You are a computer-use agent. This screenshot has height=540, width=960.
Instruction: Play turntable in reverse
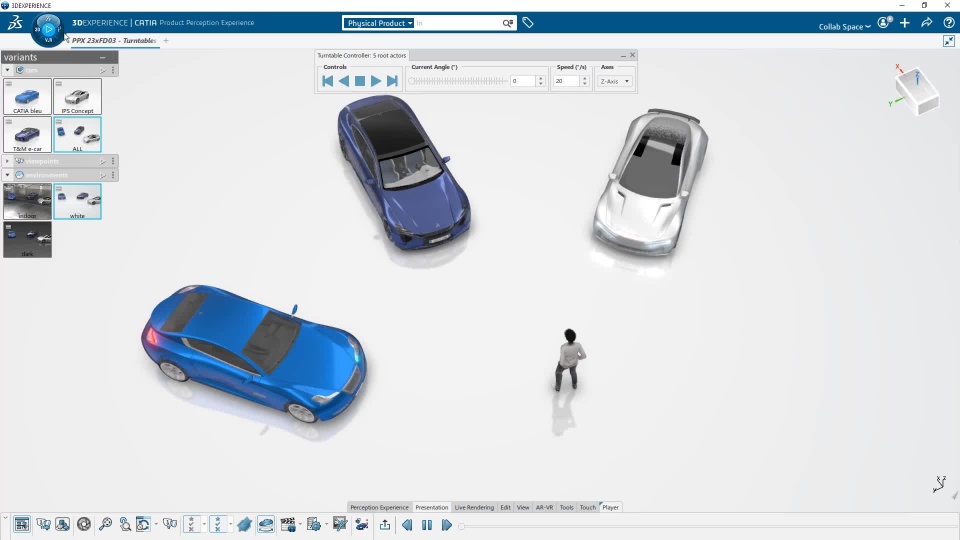pos(343,81)
